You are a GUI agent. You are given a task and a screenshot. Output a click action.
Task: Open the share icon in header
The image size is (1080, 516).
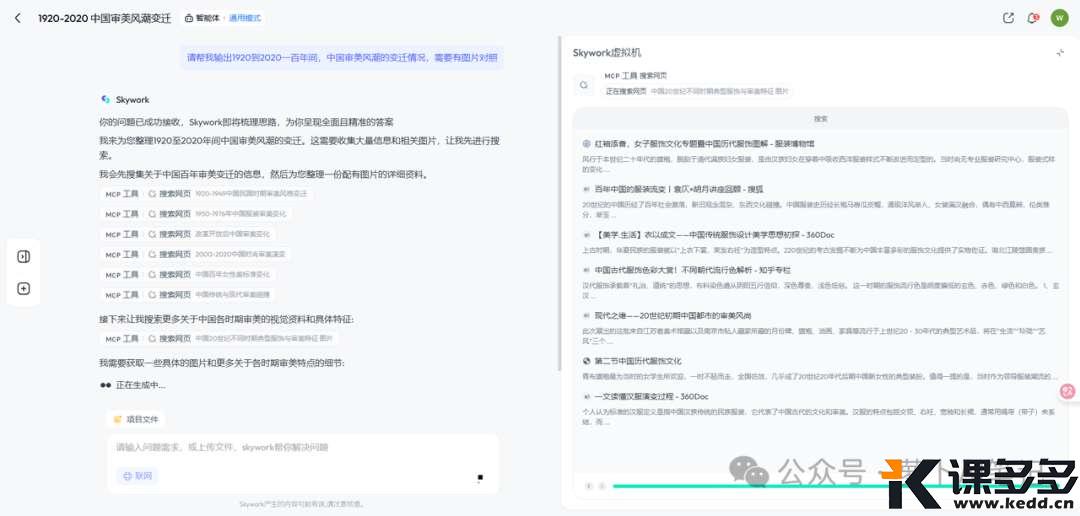(x=1008, y=19)
